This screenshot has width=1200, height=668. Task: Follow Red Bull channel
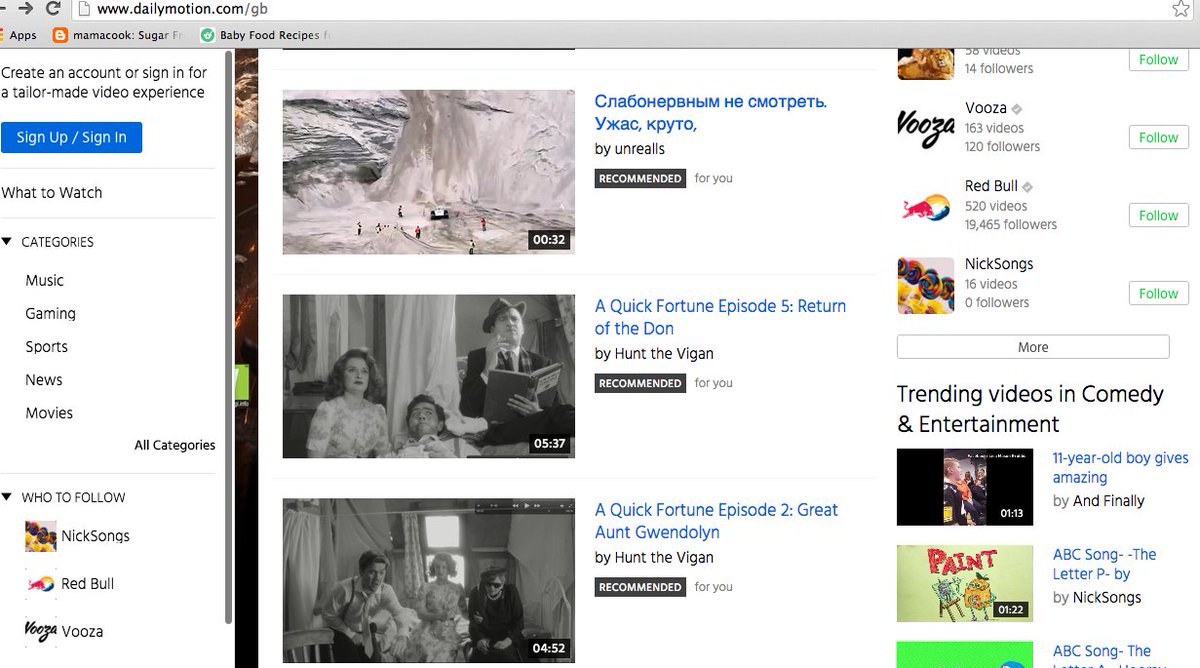tap(1157, 215)
